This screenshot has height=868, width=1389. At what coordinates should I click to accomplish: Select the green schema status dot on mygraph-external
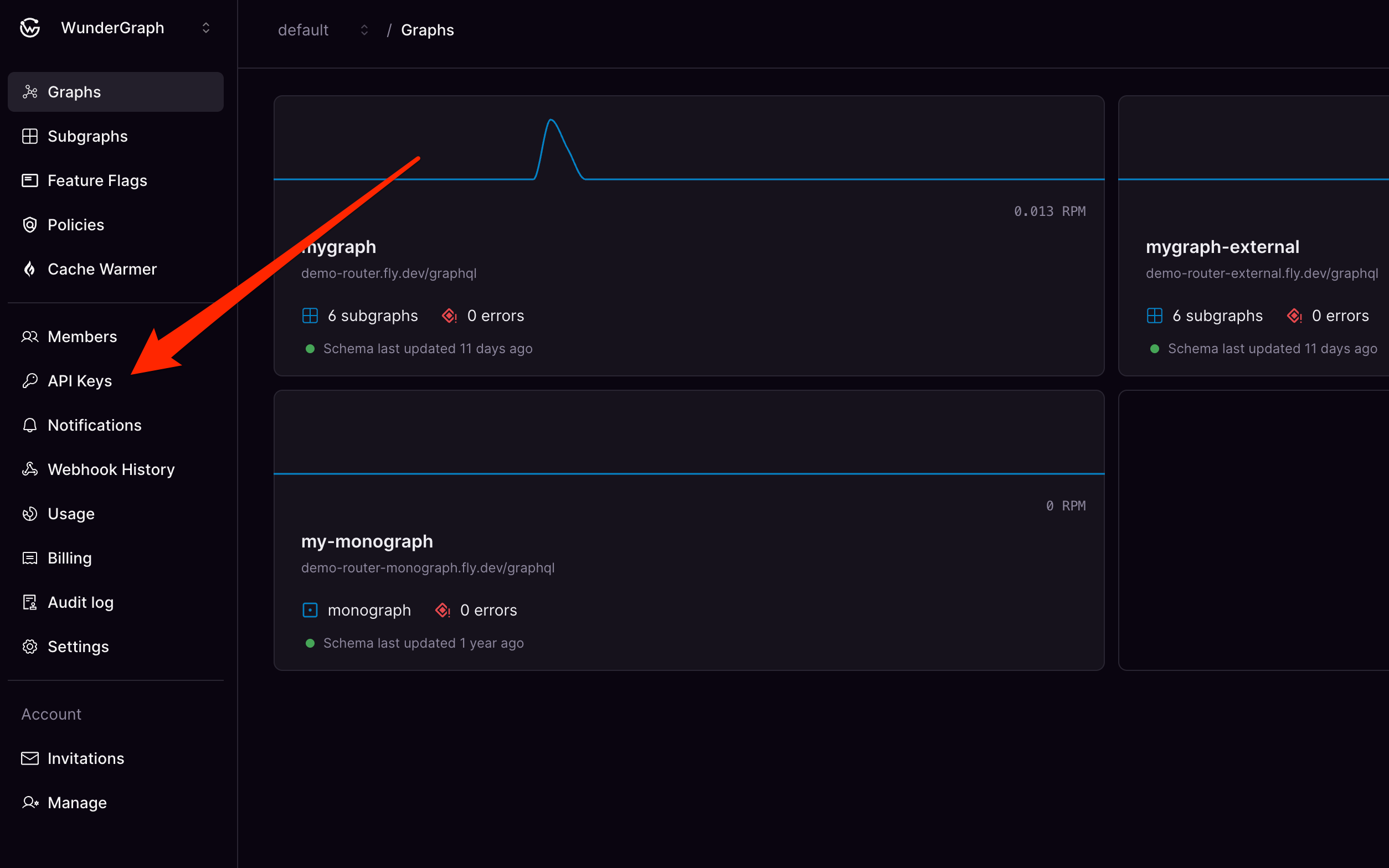coord(1155,348)
